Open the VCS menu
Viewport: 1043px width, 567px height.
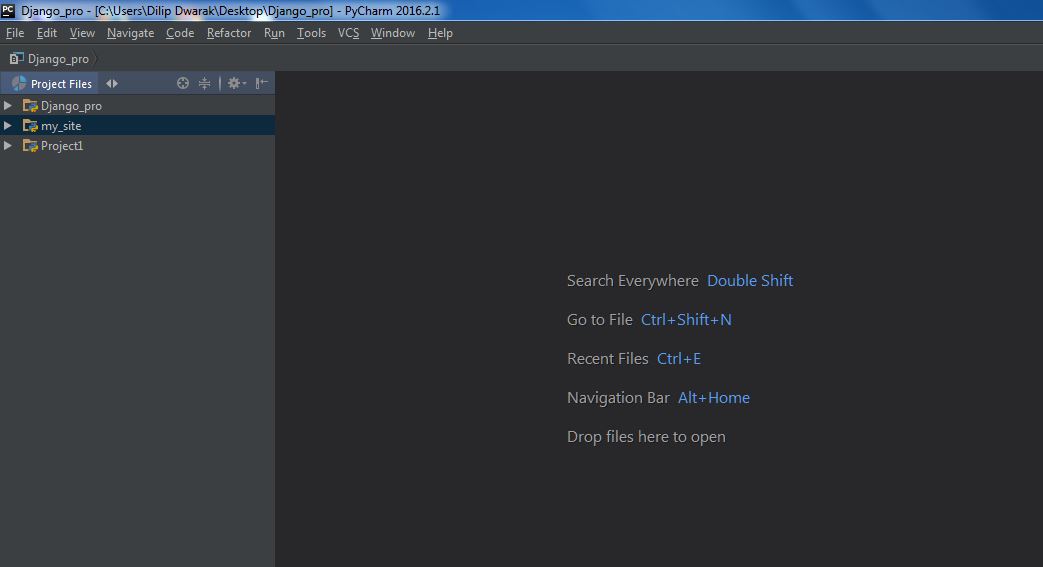tap(348, 33)
